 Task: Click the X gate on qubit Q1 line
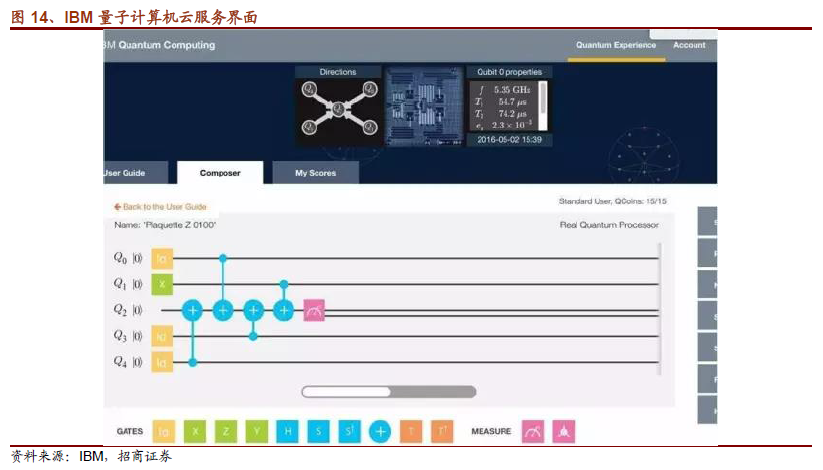coord(162,284)
